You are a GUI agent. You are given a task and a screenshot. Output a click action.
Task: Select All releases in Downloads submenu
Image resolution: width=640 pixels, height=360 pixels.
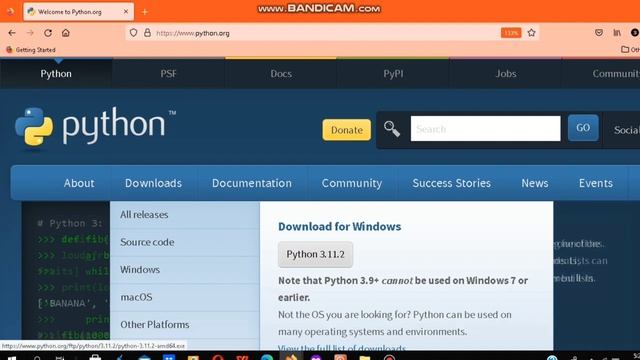pos(184,215)
